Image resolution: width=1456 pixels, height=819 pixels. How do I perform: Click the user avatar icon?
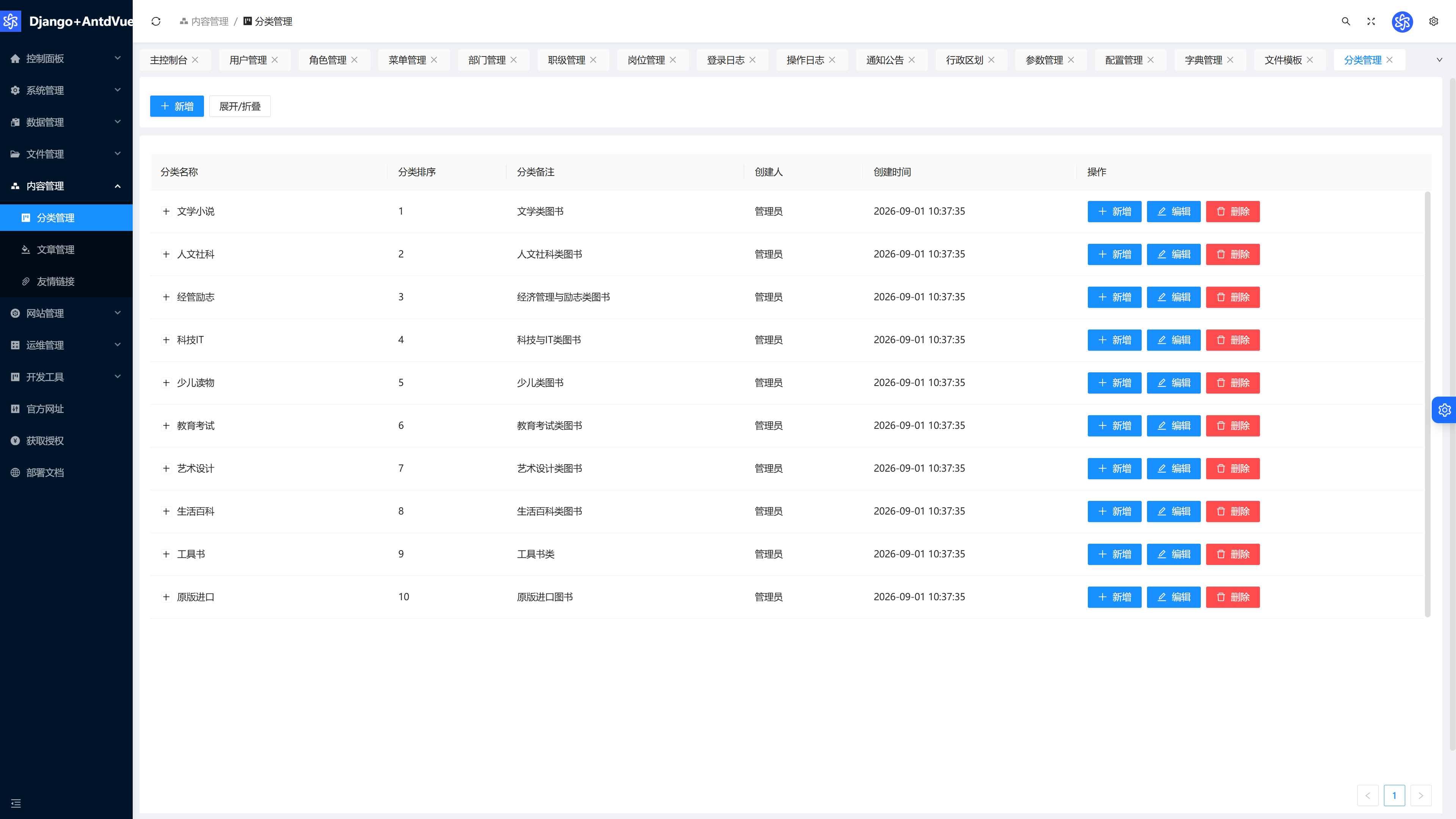tap(1402, 22)
